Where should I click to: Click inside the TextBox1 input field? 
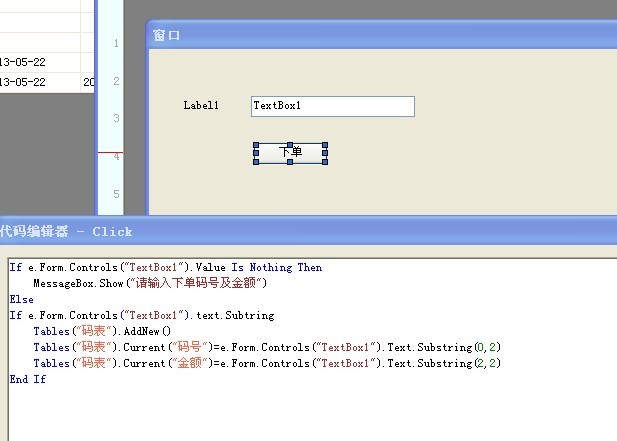[333, 106]
